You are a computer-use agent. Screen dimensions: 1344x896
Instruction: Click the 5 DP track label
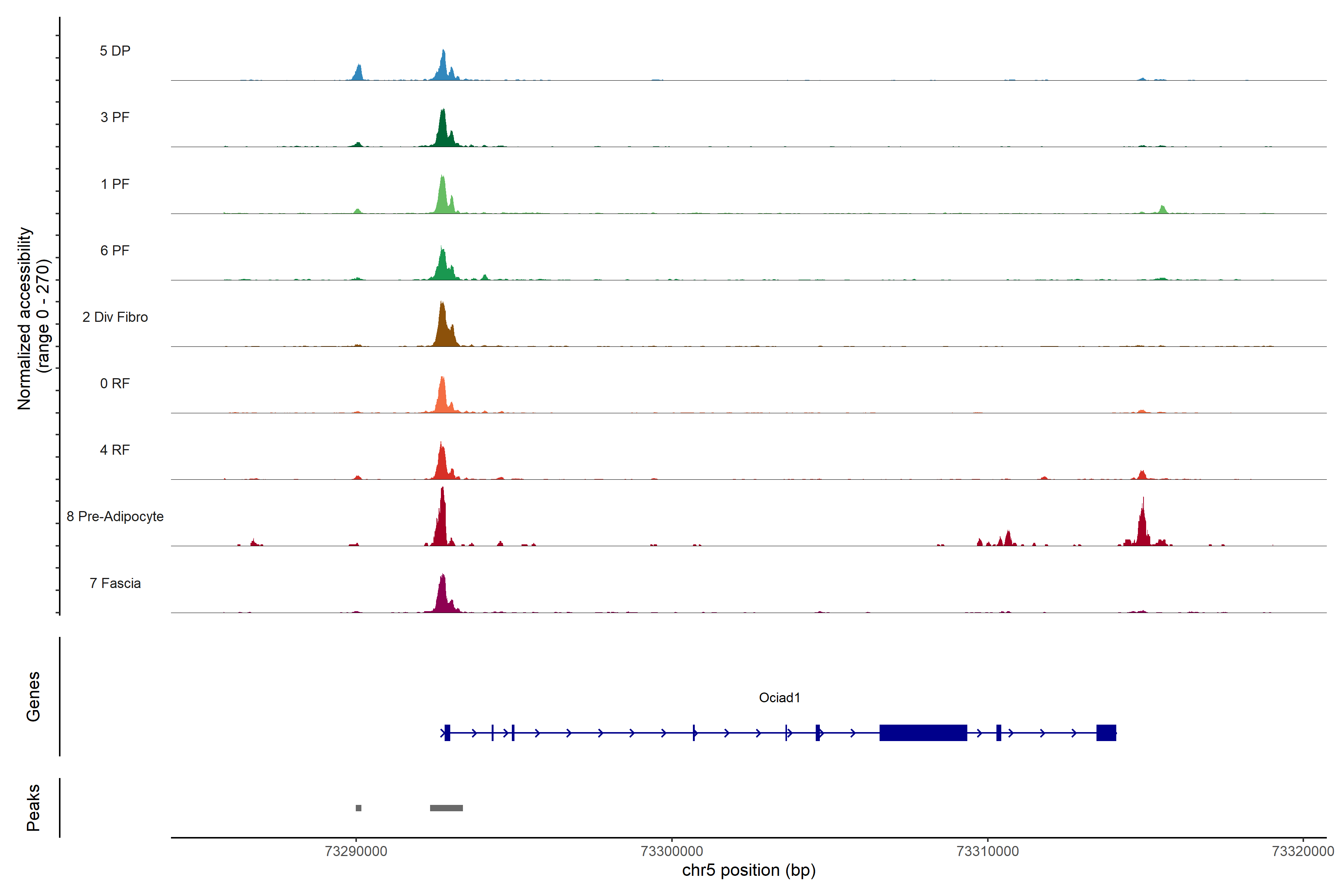(115, 51)
